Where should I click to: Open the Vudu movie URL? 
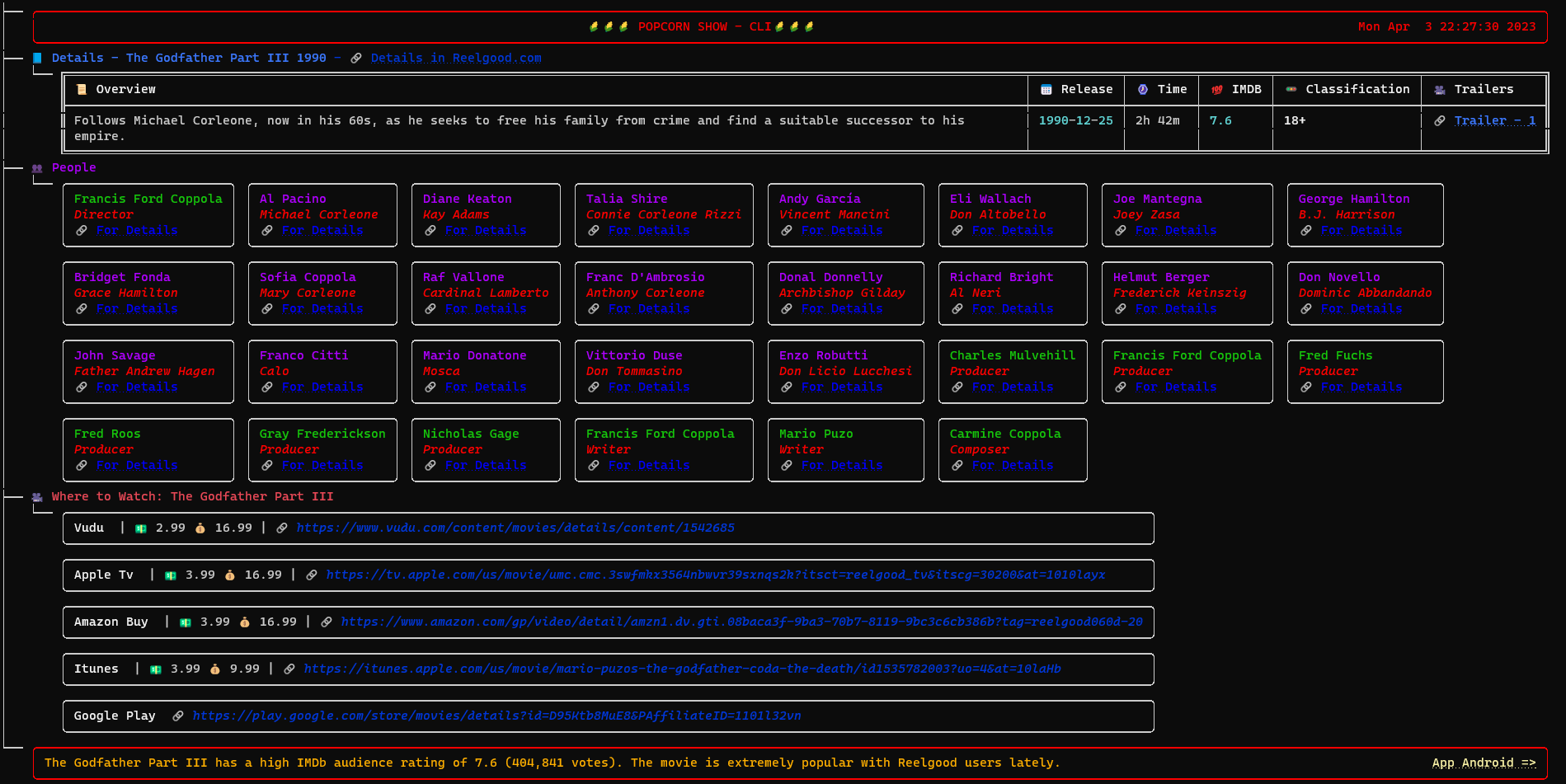515,528
